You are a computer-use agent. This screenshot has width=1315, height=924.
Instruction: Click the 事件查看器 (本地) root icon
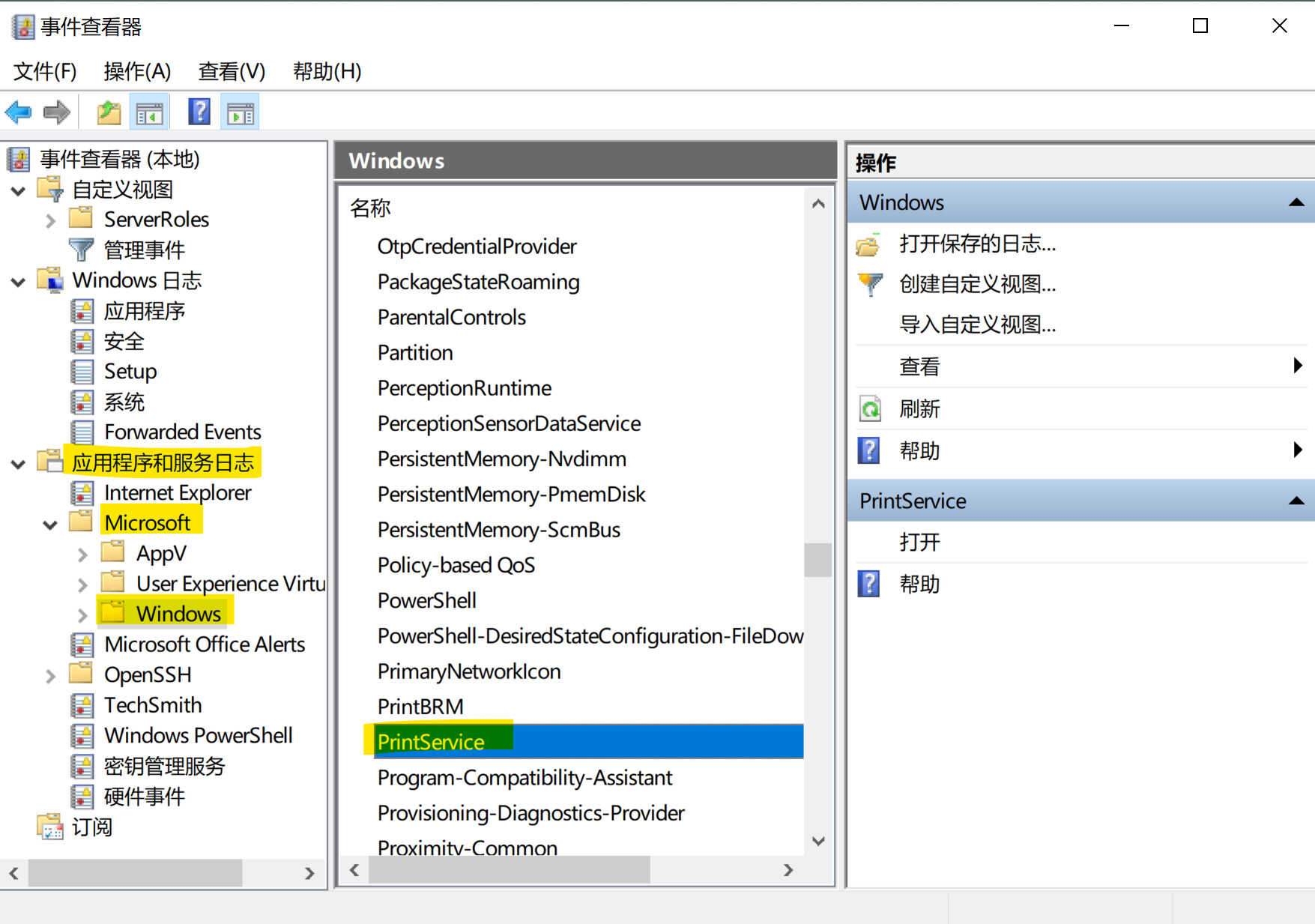click(19, 159)
